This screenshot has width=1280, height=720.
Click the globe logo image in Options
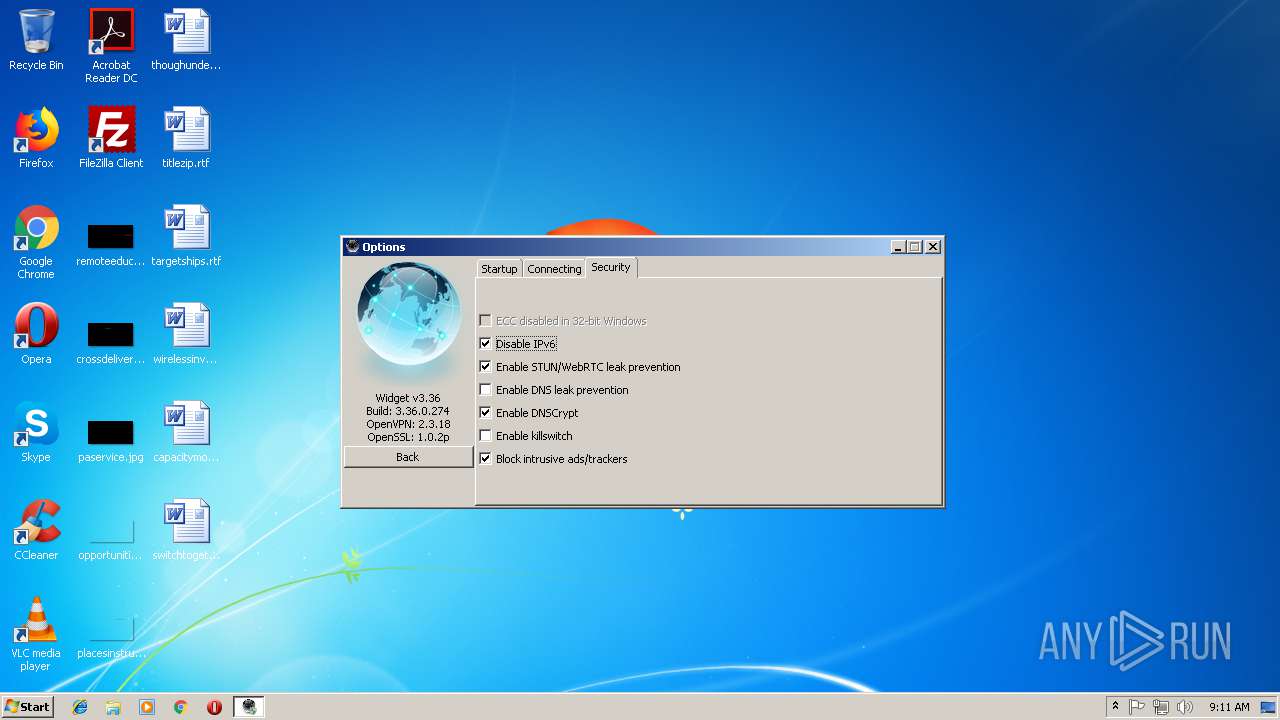click(408, 314)
